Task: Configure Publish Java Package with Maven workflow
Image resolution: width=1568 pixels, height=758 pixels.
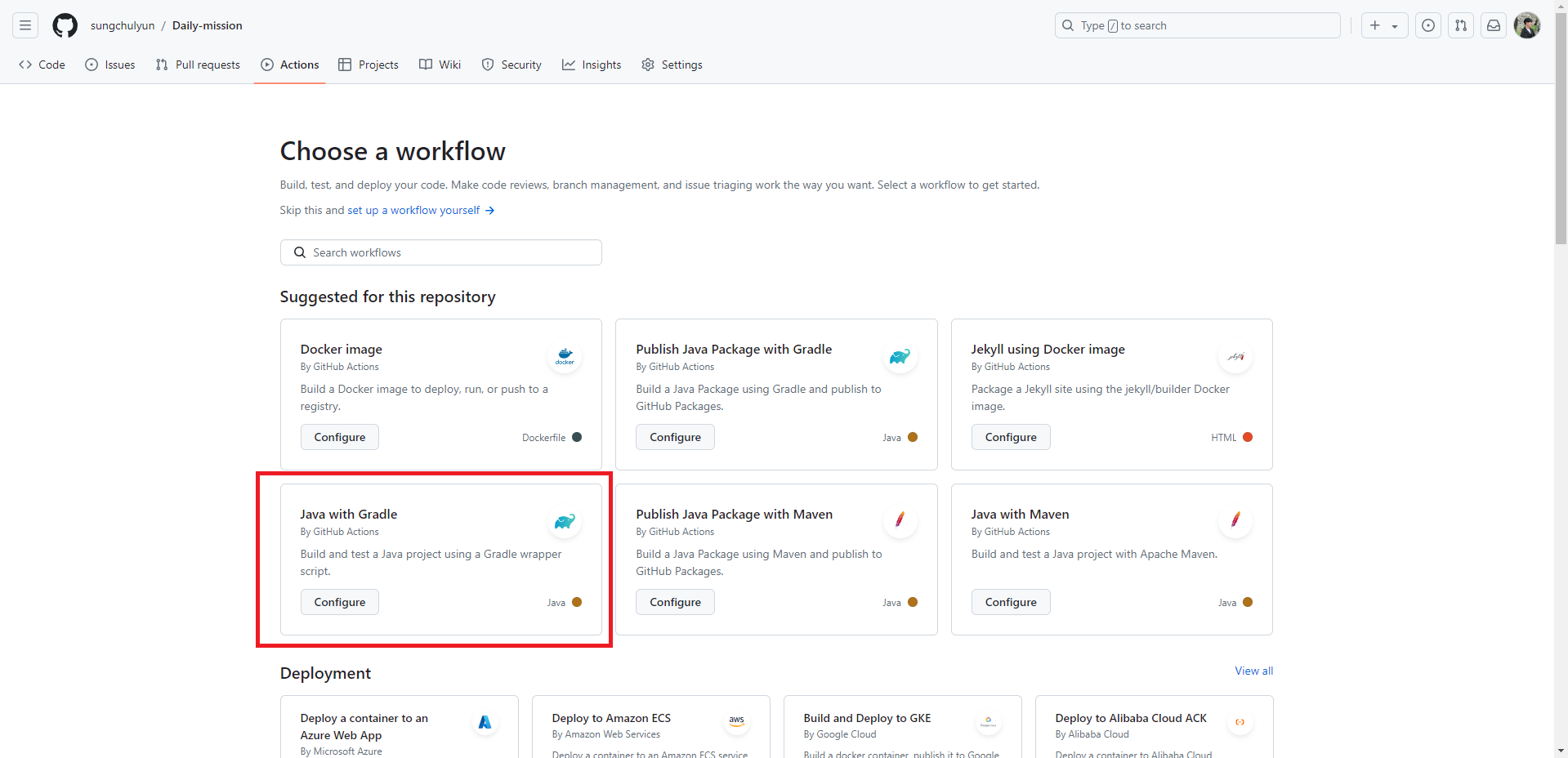Action: [675, 602]
